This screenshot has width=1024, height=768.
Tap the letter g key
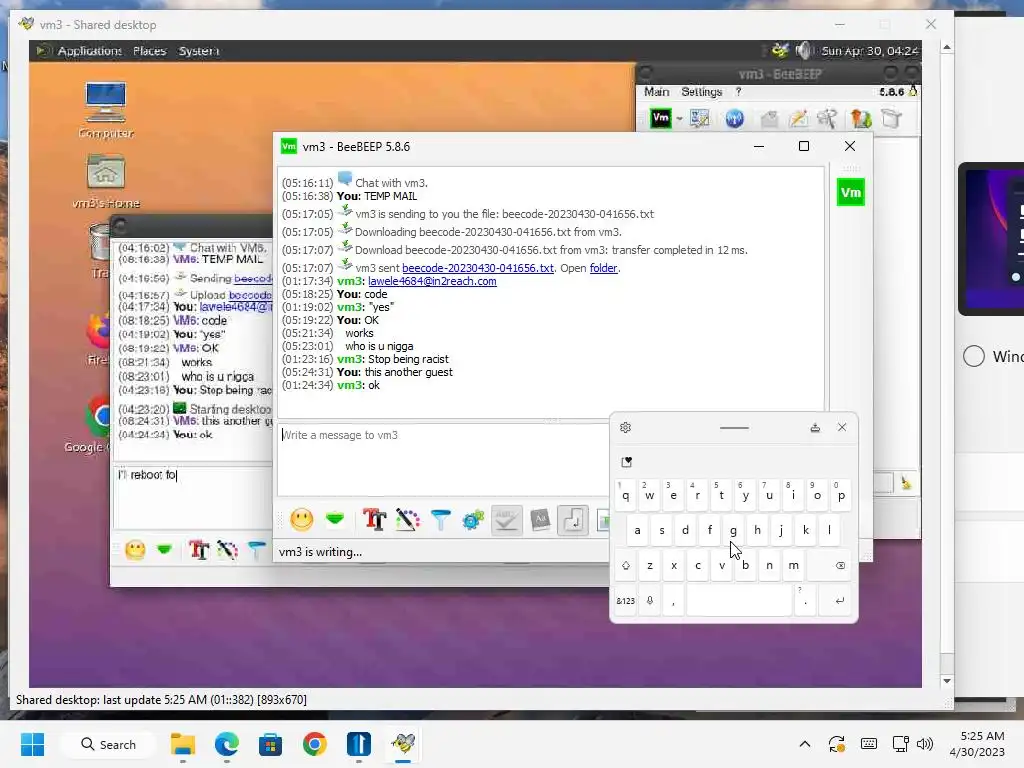pyautogui.click(x=733, y=530)
